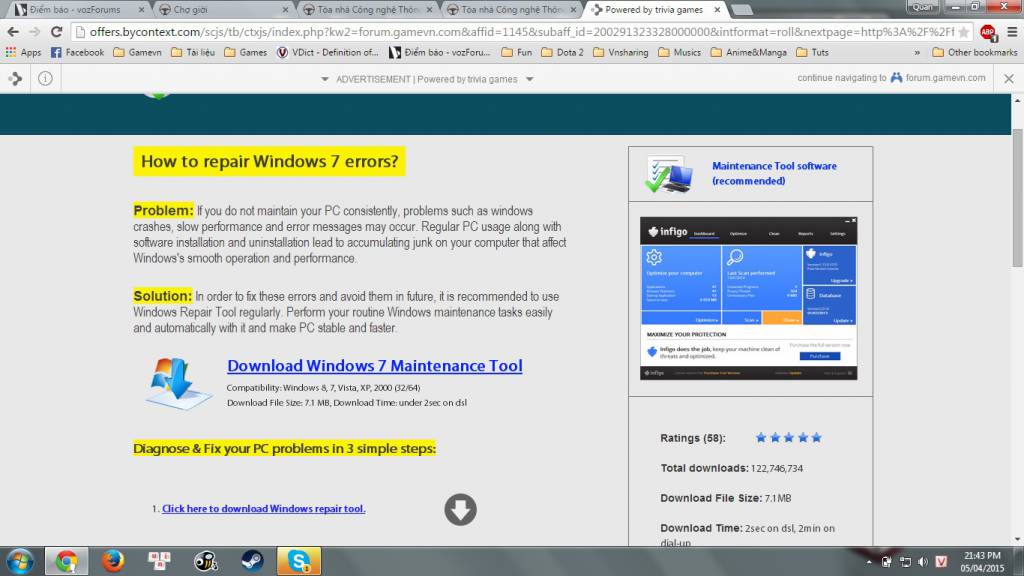Open the Games bookmark folder
Image resolution: width=1024 pixels, height=576 pixels.
[246, 52]
